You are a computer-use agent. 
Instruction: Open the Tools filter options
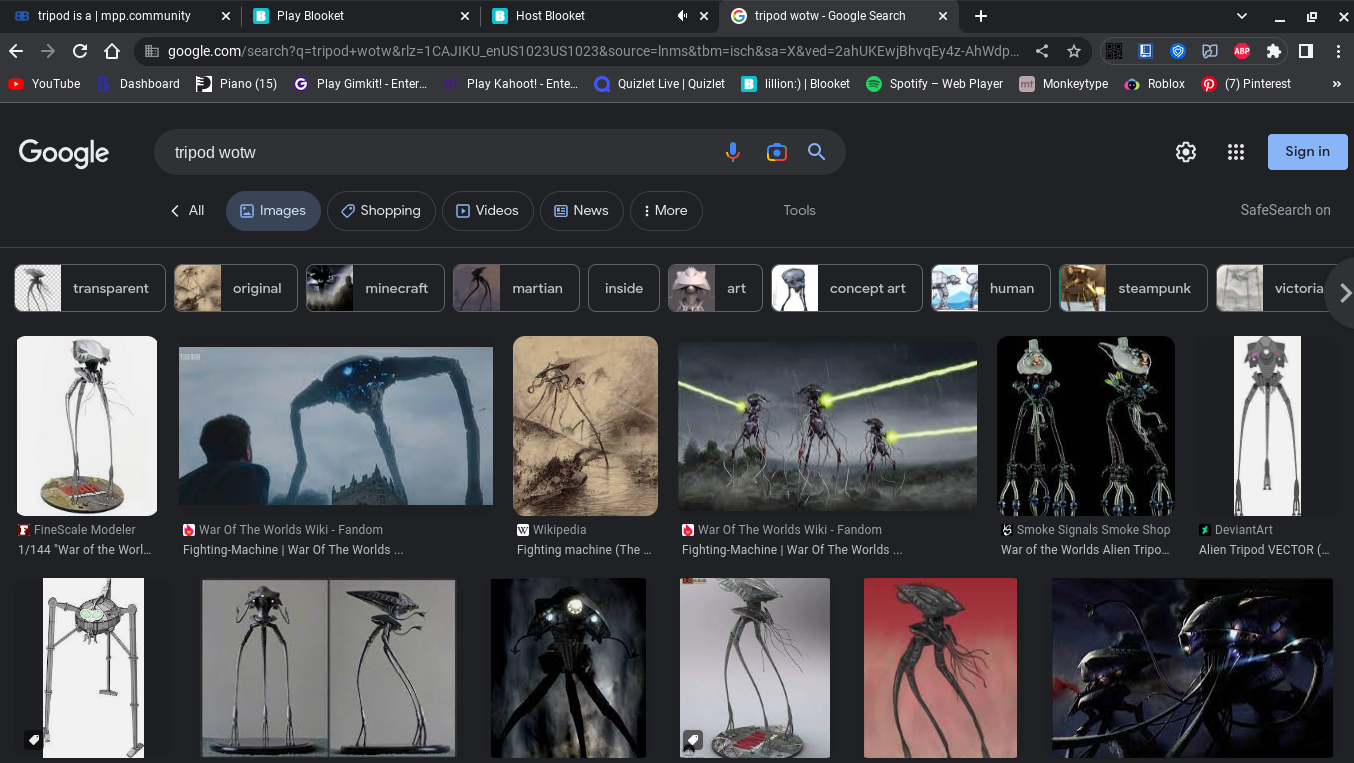tap(799, 211)
